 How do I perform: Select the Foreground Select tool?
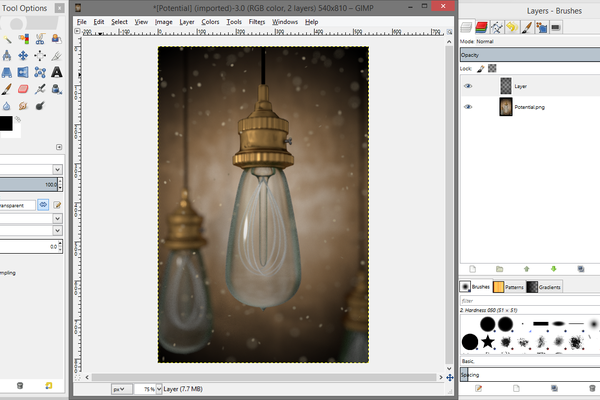pos(57,39)
